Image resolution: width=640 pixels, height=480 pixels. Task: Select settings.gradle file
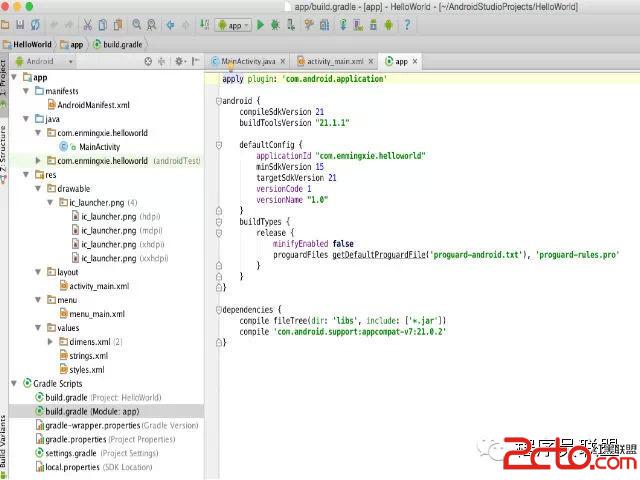click(97, 453)
